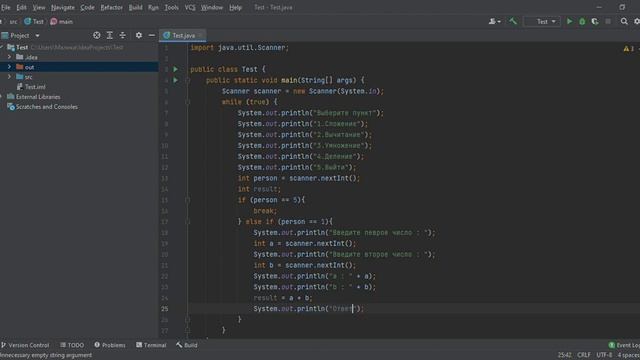Click the 4 spaces indent indicator
The height and width of the screenshot is (360, 640).
click(x=629, y=355)
